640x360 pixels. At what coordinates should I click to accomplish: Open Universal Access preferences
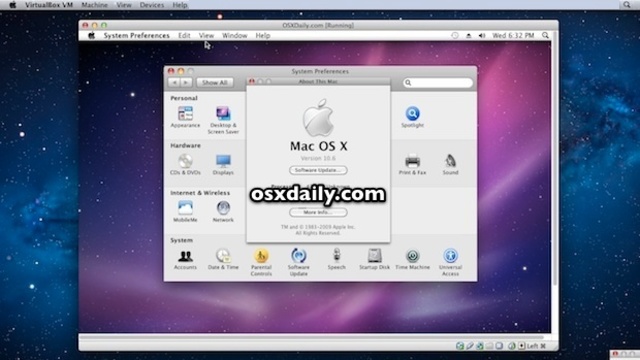click(450, 256)
